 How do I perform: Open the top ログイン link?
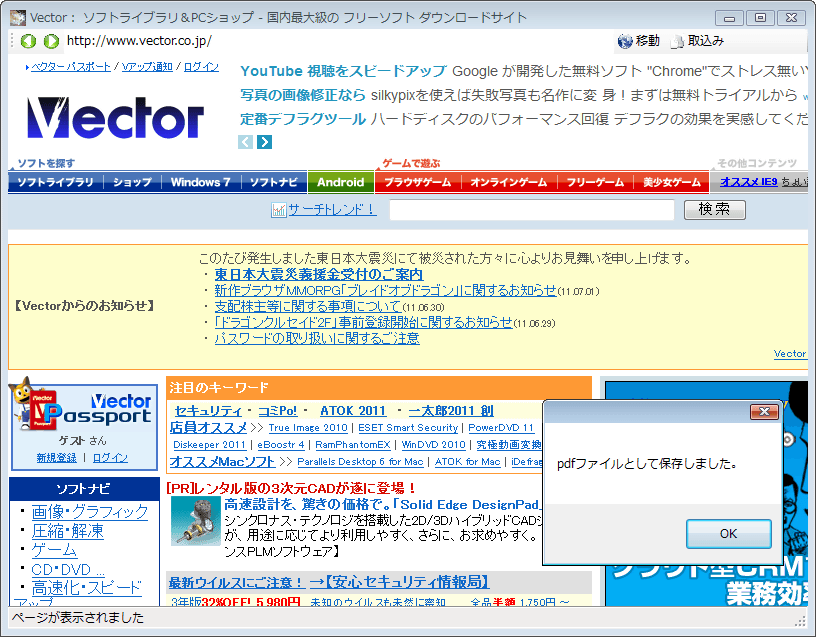pyautogui.click(x=201, y=67)
